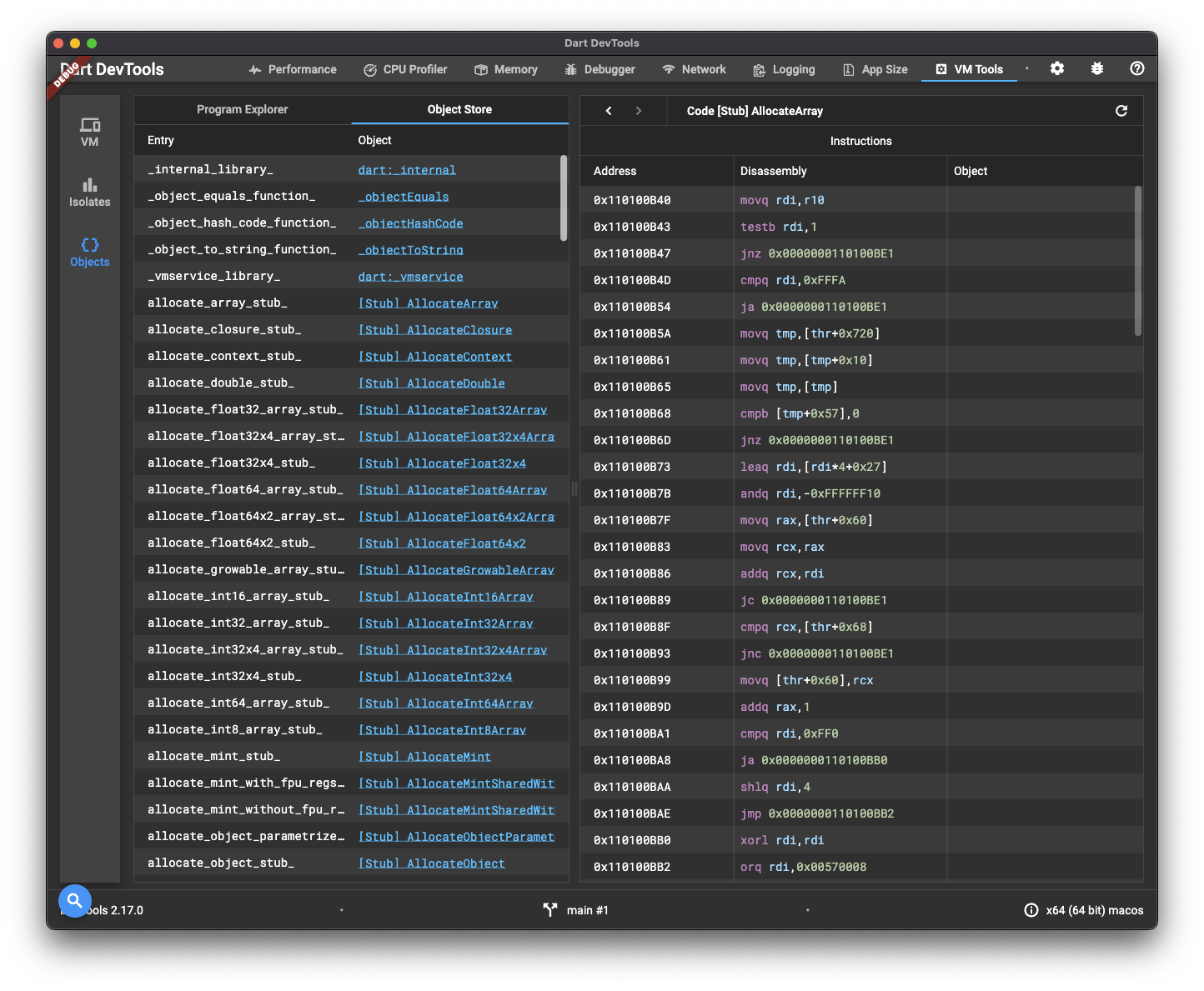Switch to the Program Explorer tab
This screenshot has height=991, width=1204.
click(243, 109)
